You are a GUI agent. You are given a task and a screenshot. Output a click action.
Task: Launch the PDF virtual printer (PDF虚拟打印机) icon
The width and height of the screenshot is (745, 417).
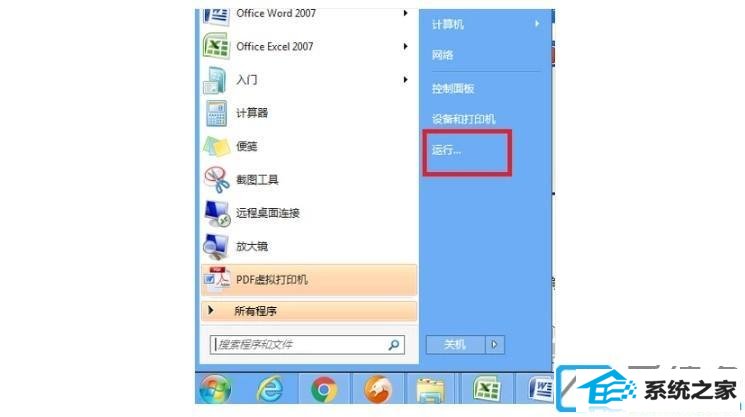click(x=217, y=279)
